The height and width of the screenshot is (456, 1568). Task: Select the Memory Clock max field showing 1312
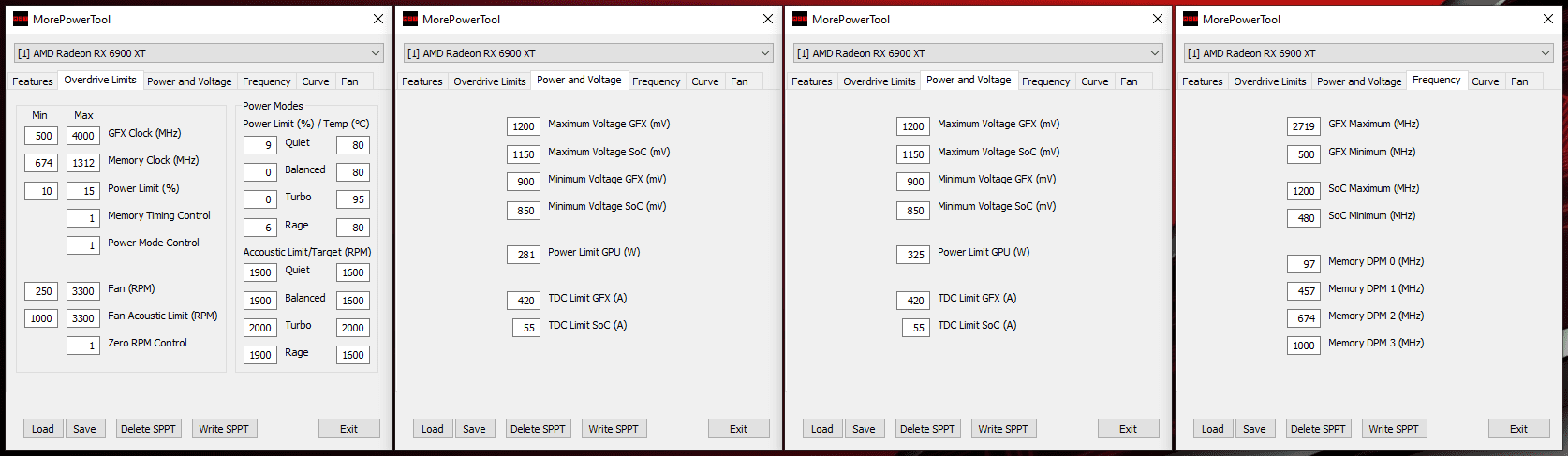[83, 163]
